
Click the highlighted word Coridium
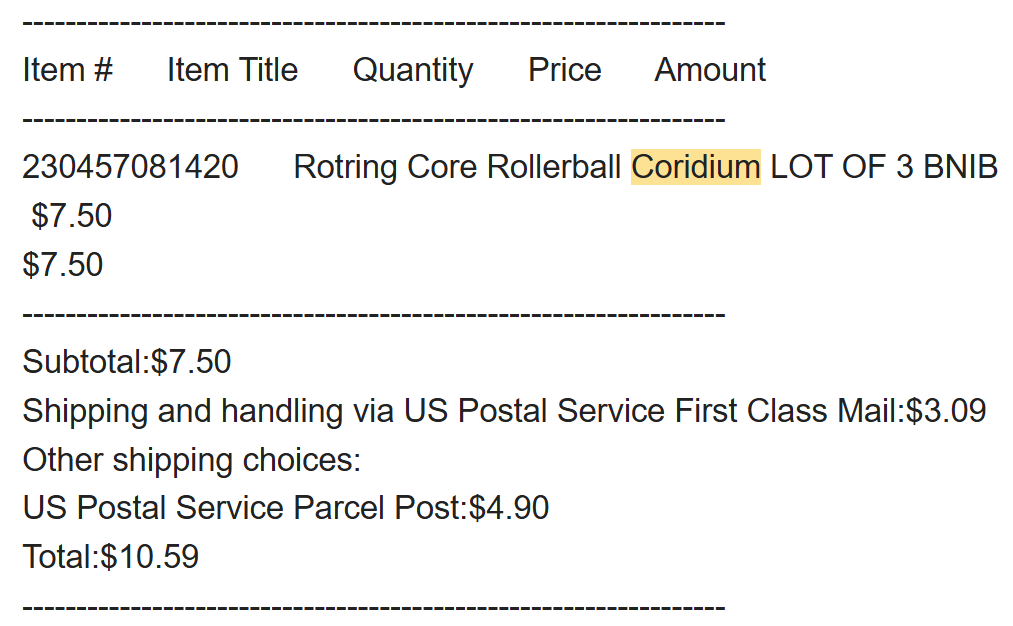point(695,167)
